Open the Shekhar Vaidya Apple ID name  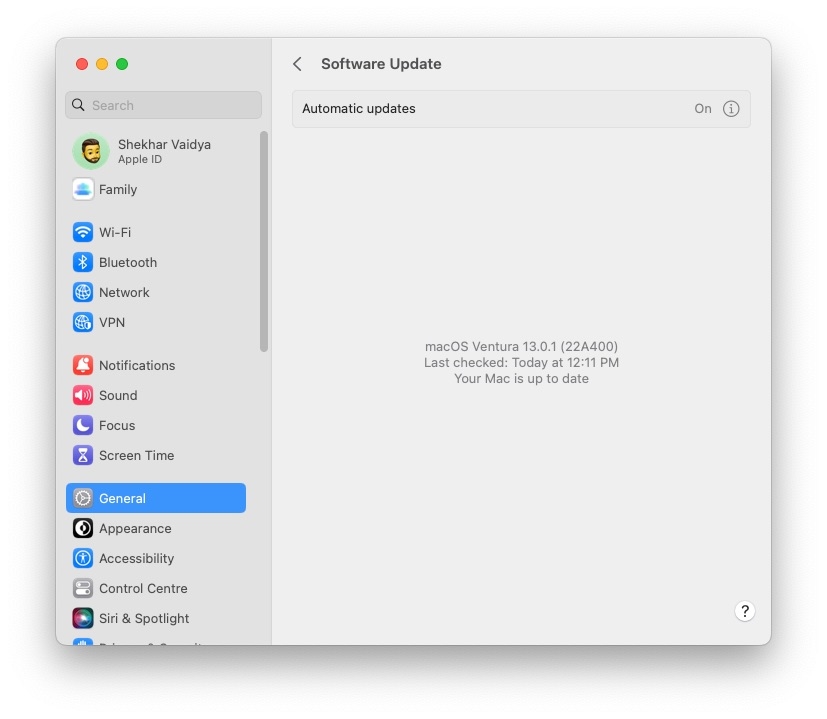pos(164,145)
